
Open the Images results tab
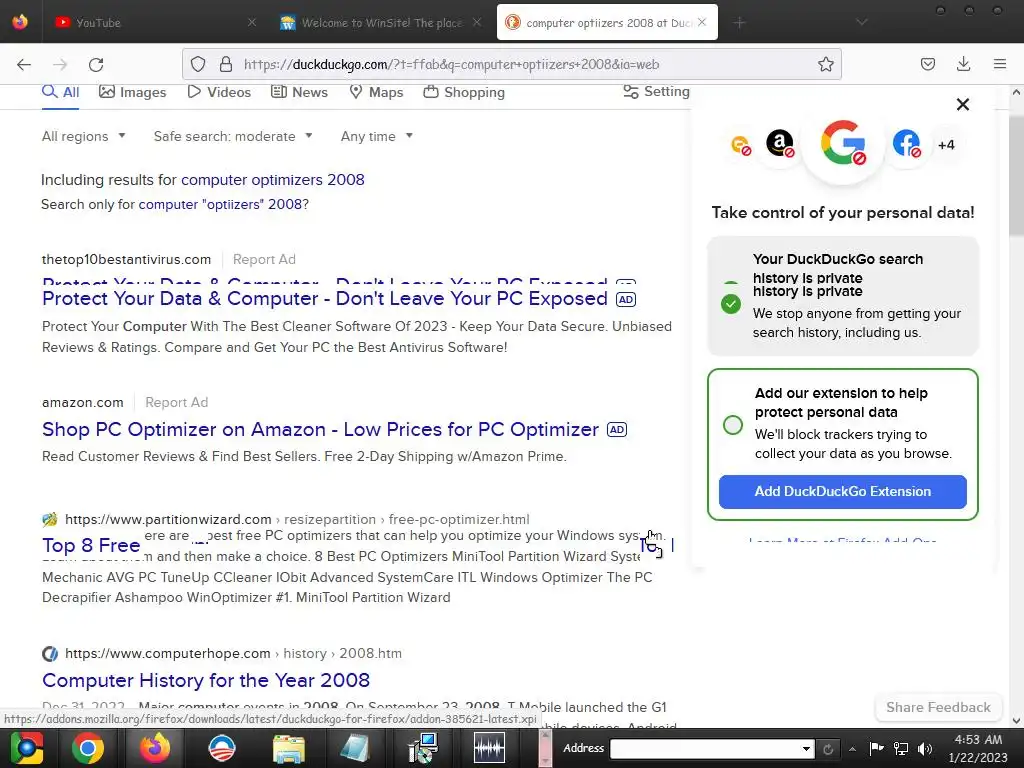click(x=133, y=92)
